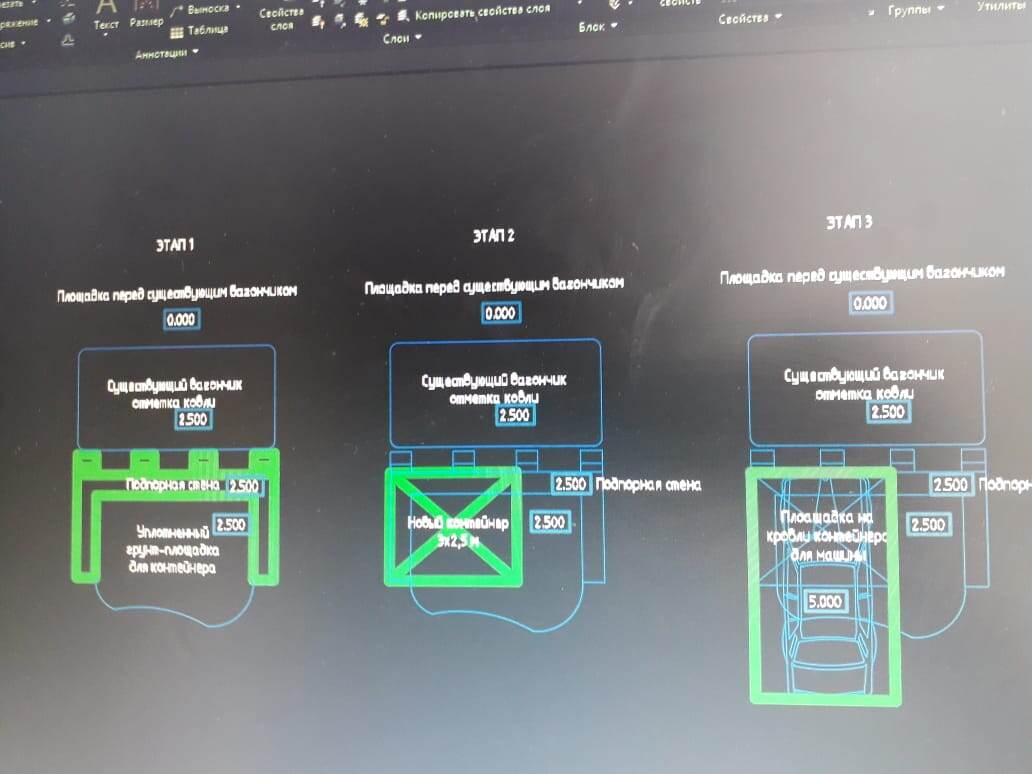Select 'Подпорная стена' text in ЭТАП 1

pyautogui.click(x=172, y=485)
